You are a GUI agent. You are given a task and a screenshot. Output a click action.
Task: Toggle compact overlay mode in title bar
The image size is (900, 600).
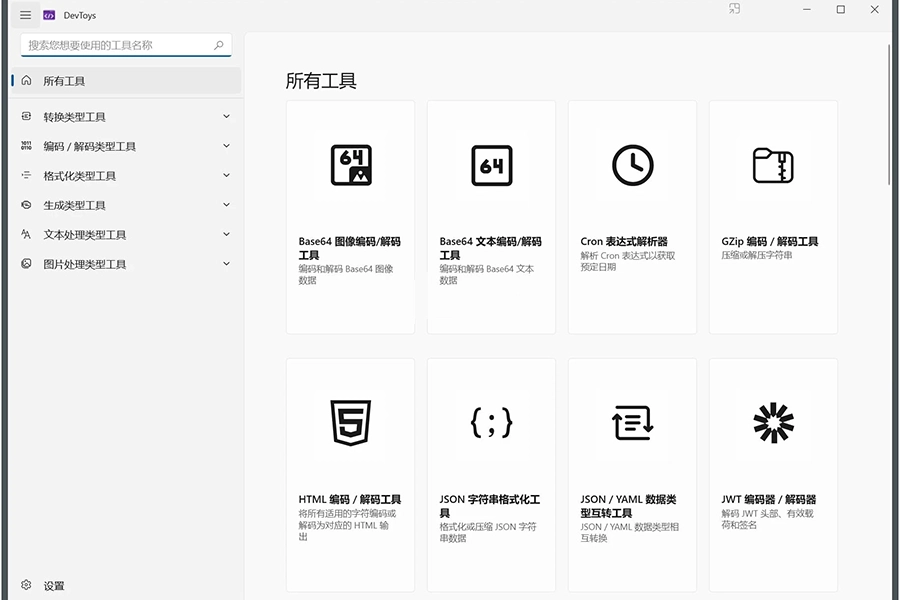point(735,9)
